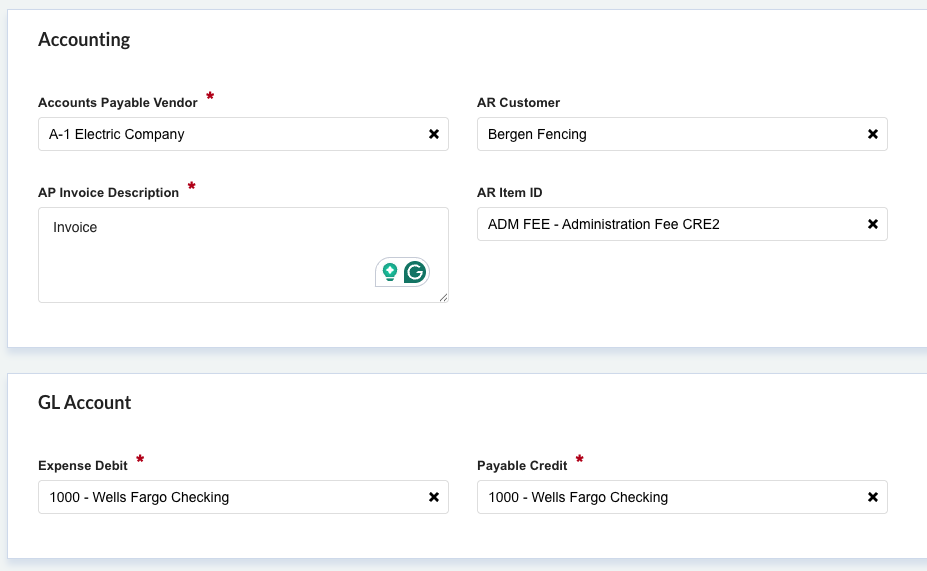The image size is (927, 571).
Task: Click the Expense Debit label
Action: (83, 466)
